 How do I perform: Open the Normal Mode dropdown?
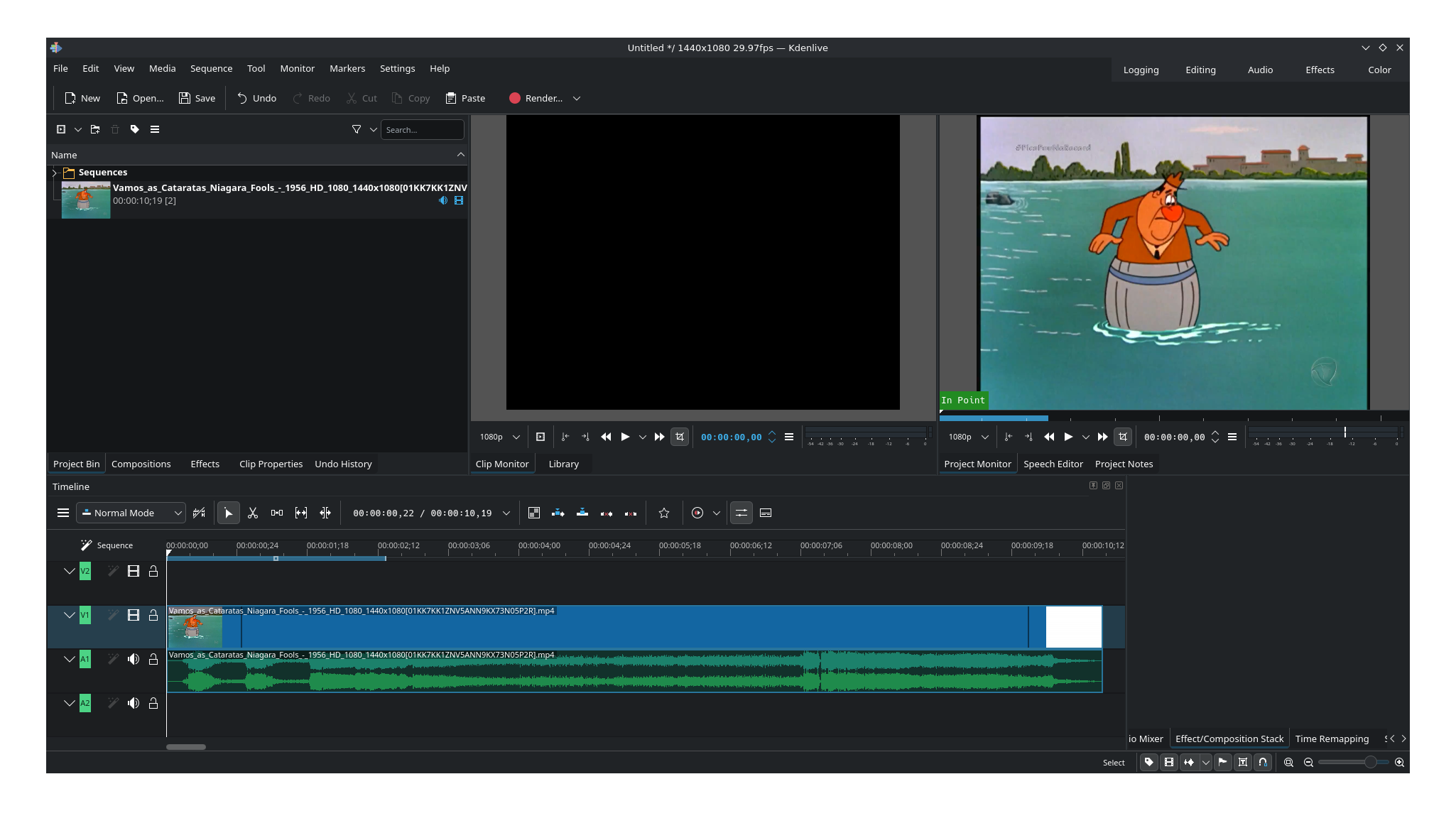[x=131, y=513]
